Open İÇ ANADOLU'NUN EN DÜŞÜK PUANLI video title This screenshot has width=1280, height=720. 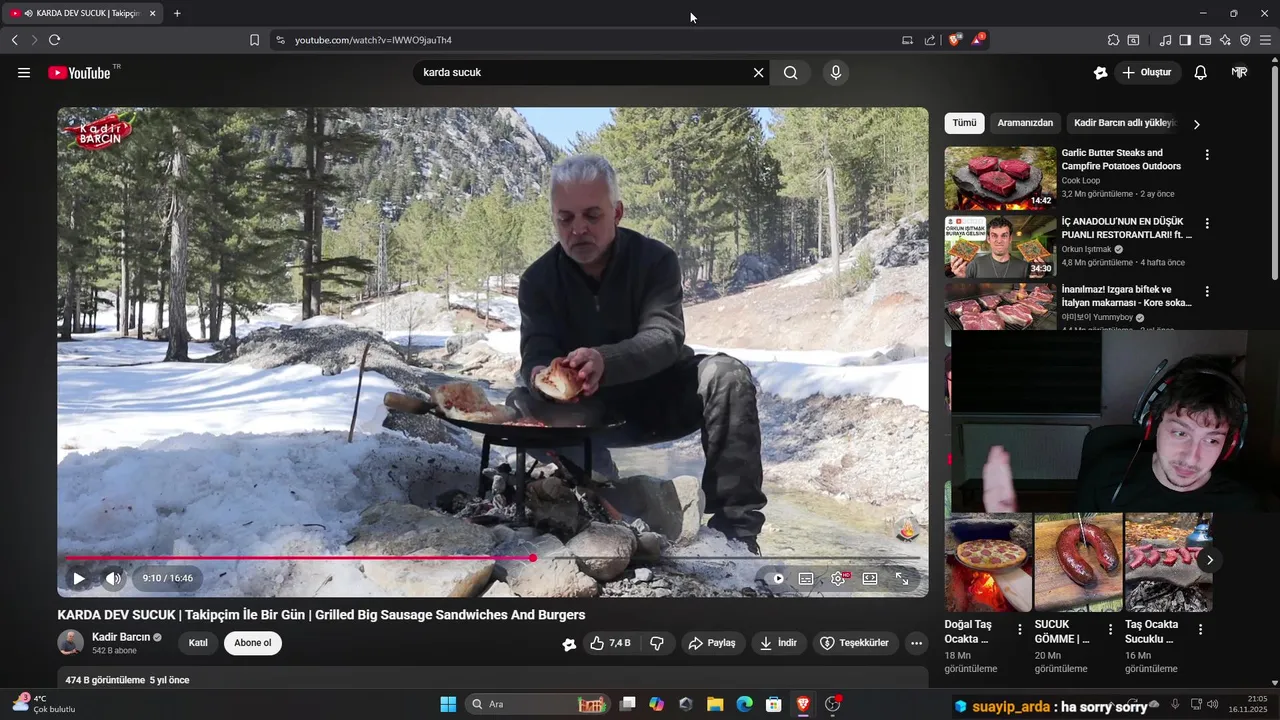click(1127, 228)
